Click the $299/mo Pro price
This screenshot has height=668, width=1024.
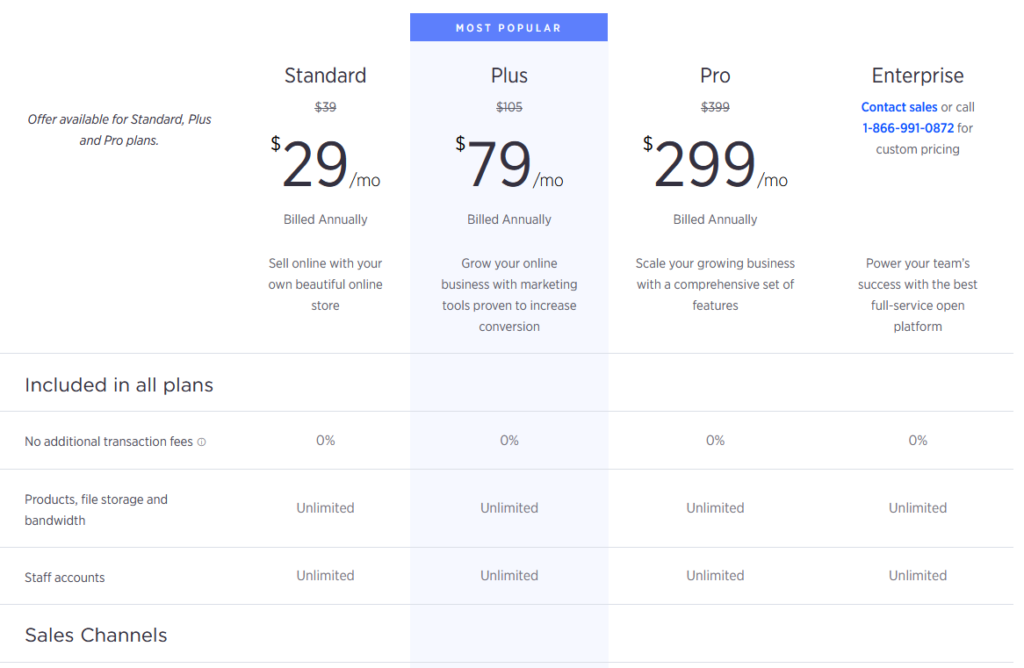click(715, 163)
